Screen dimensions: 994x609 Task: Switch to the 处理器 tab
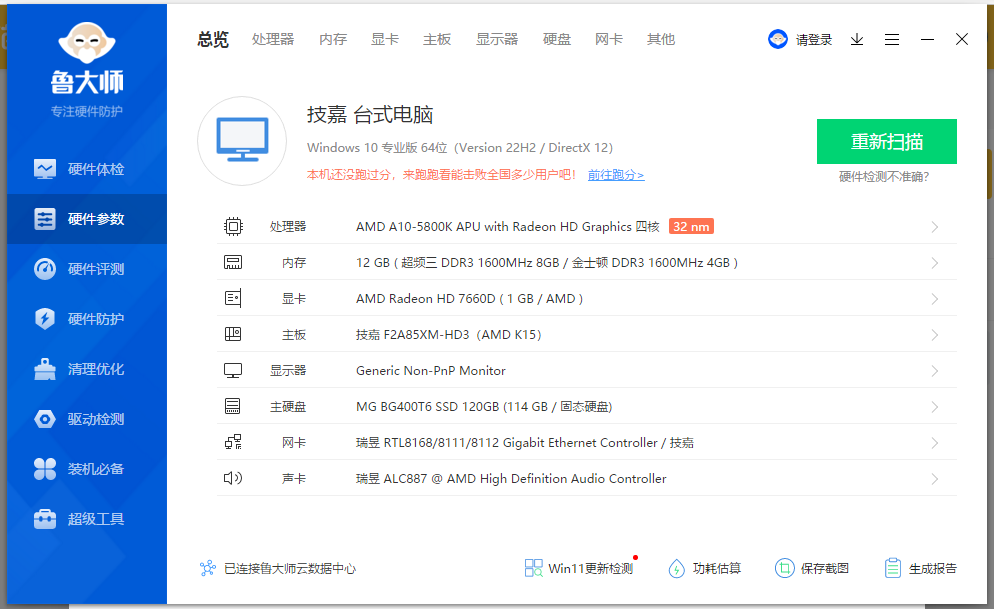pos(273,39)
